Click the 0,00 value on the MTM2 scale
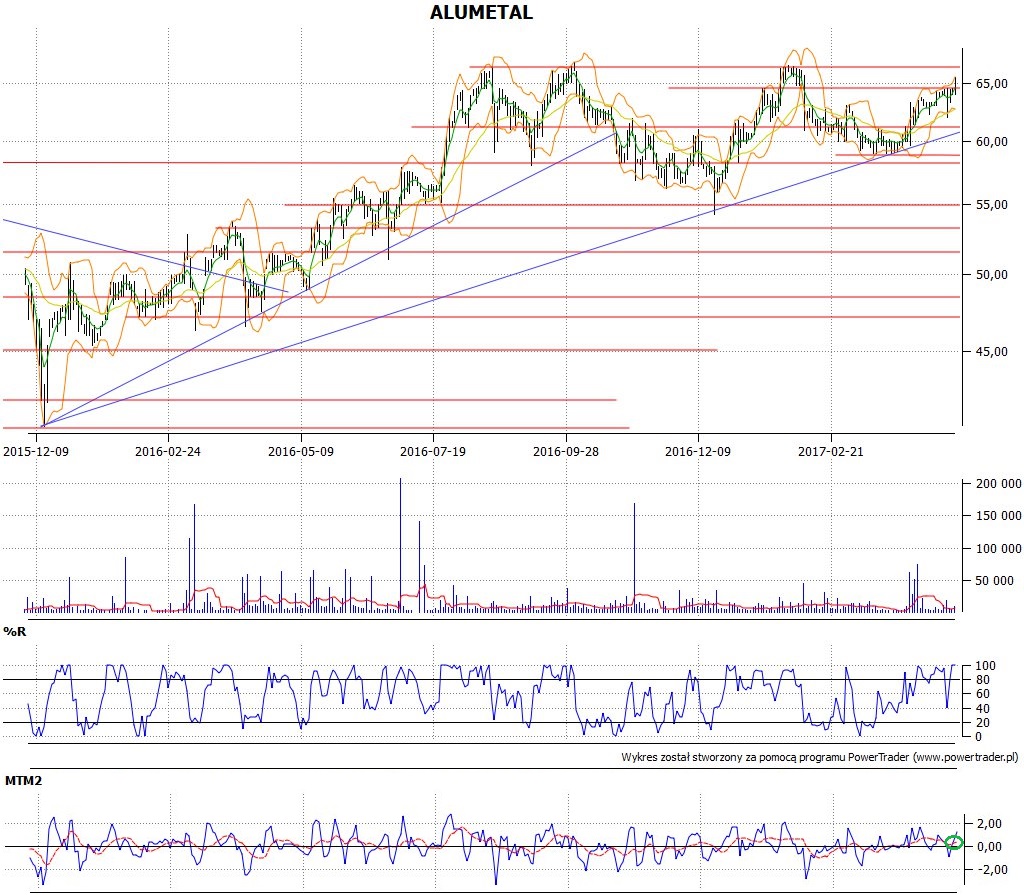Viewport: 1024px width, 895px height. coord(991,847)
